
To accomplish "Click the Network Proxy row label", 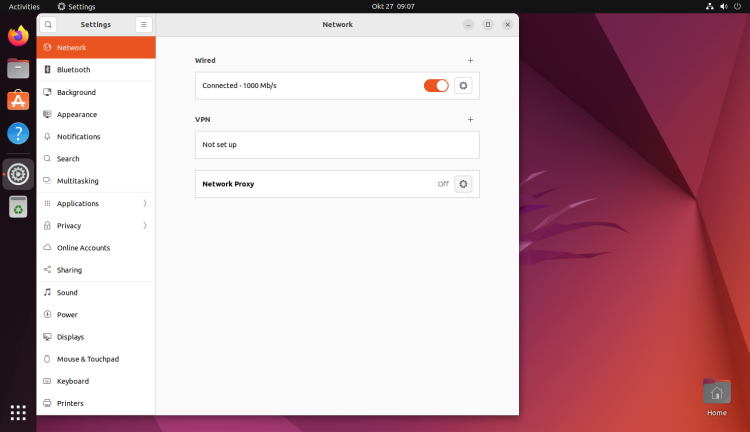I will click(228, 184).
